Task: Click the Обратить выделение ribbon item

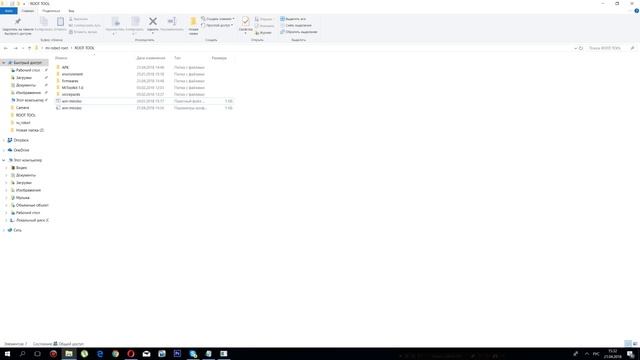Action: click(x=298, y=32)
